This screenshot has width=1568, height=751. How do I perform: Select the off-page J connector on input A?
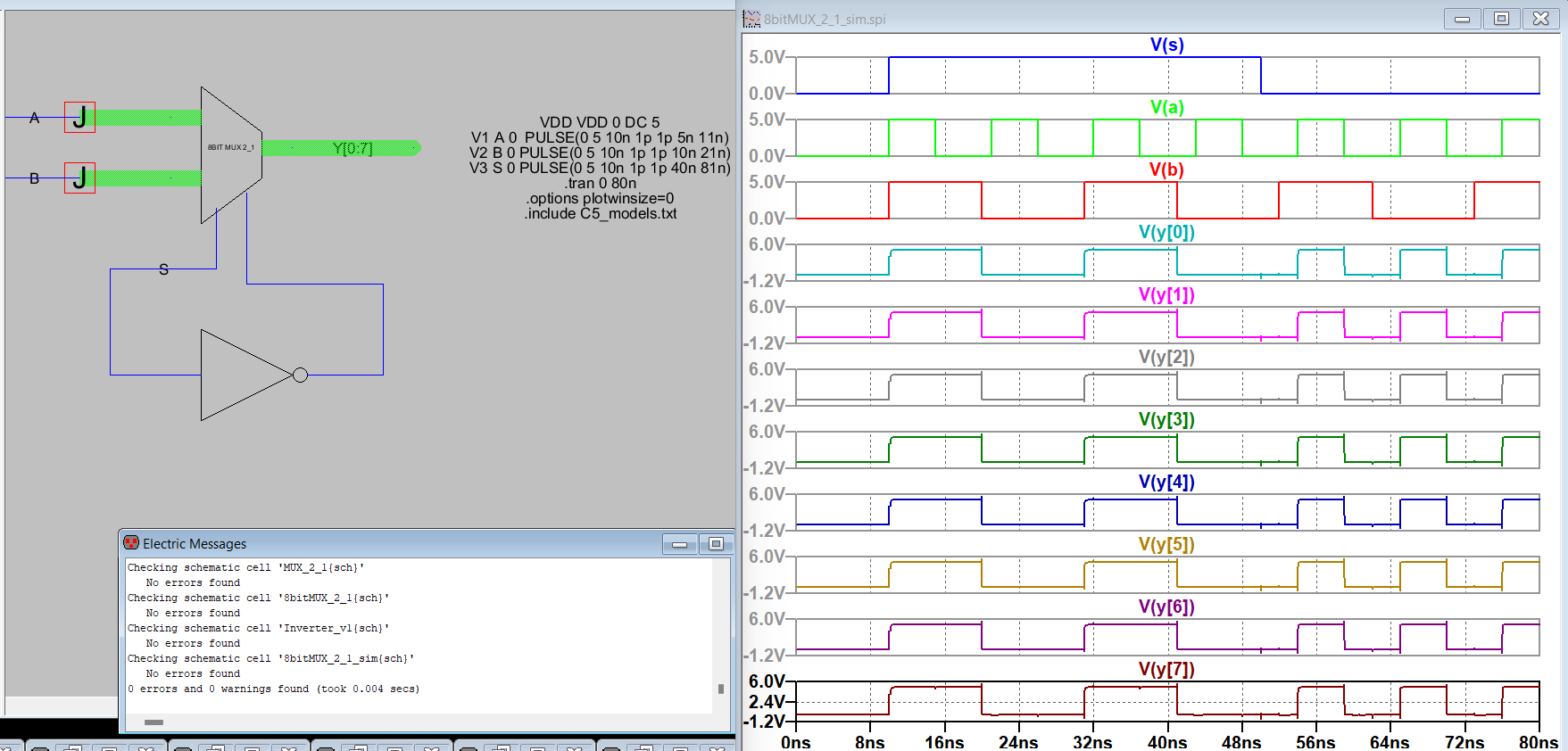click(79, 117)
